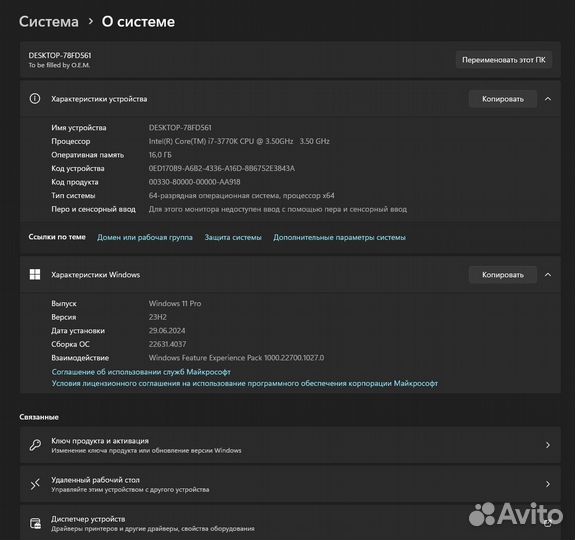Click the Переименовать этот ПК button

pyautogui.click(x=504, y=60)
